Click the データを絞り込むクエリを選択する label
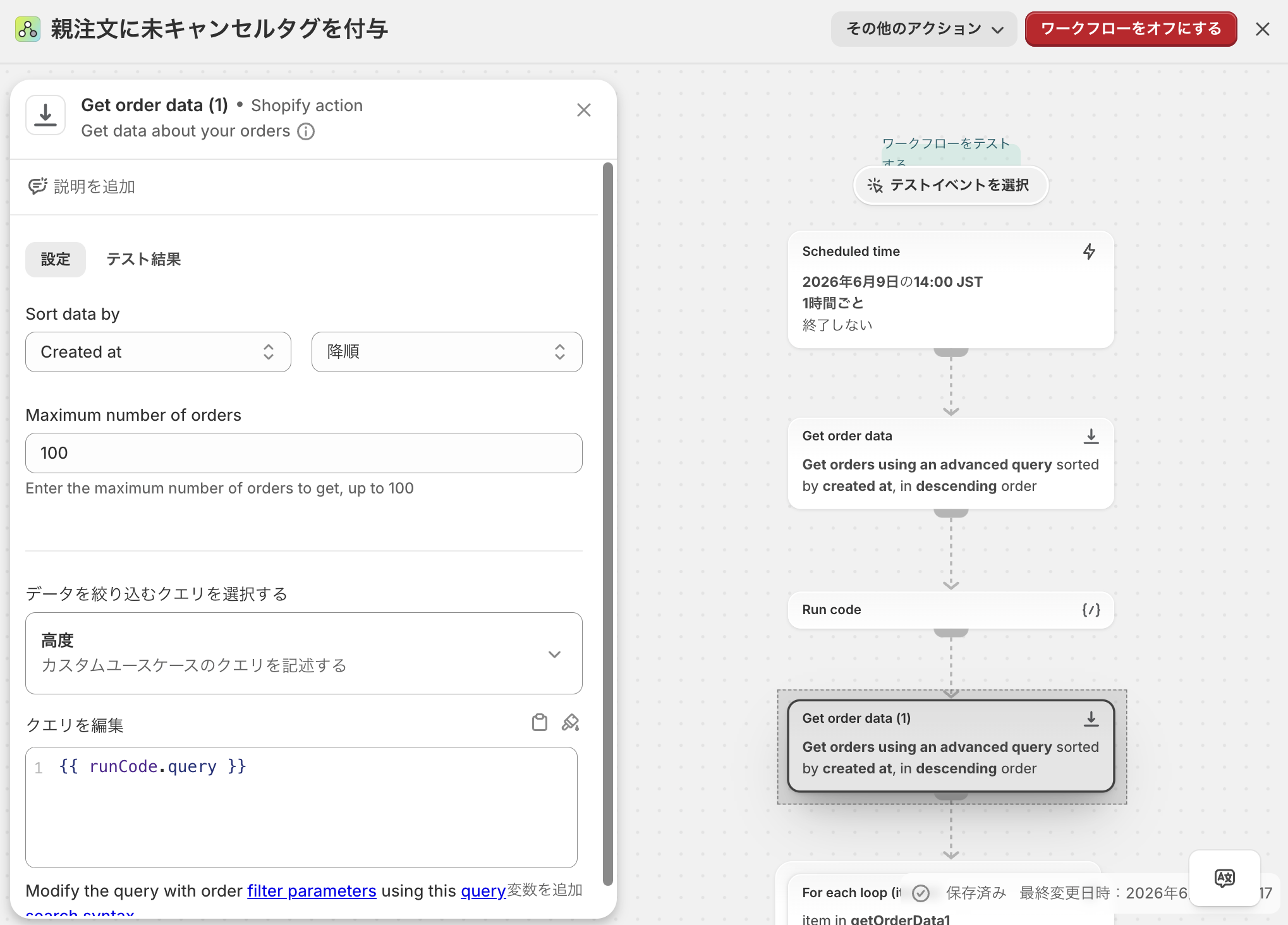This screenshot has height=925, width=1288. [x=157, y=594]
